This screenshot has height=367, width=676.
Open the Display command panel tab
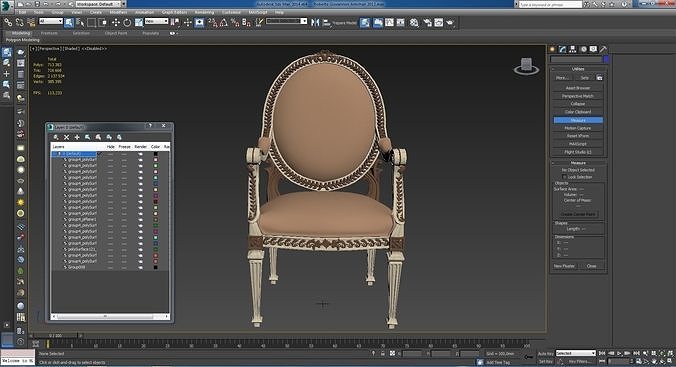594,49
